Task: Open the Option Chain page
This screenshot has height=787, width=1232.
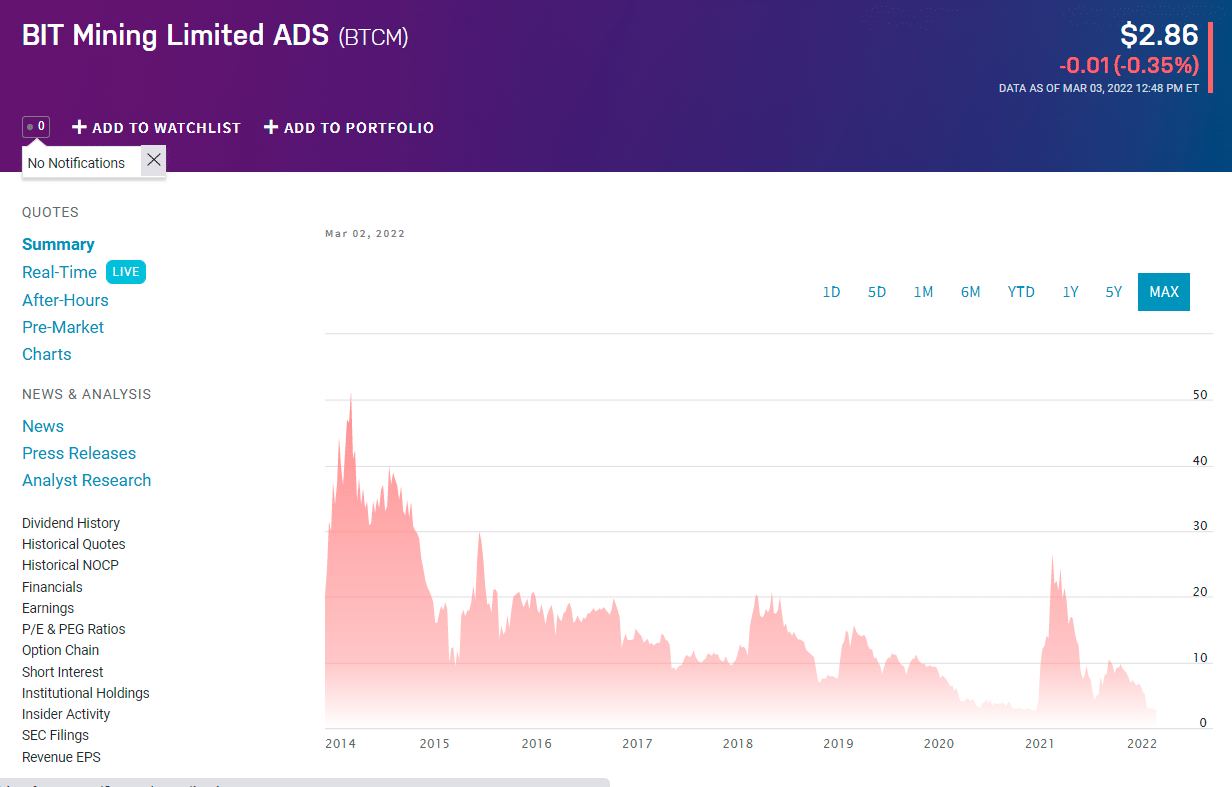Action: click(61, 650)
